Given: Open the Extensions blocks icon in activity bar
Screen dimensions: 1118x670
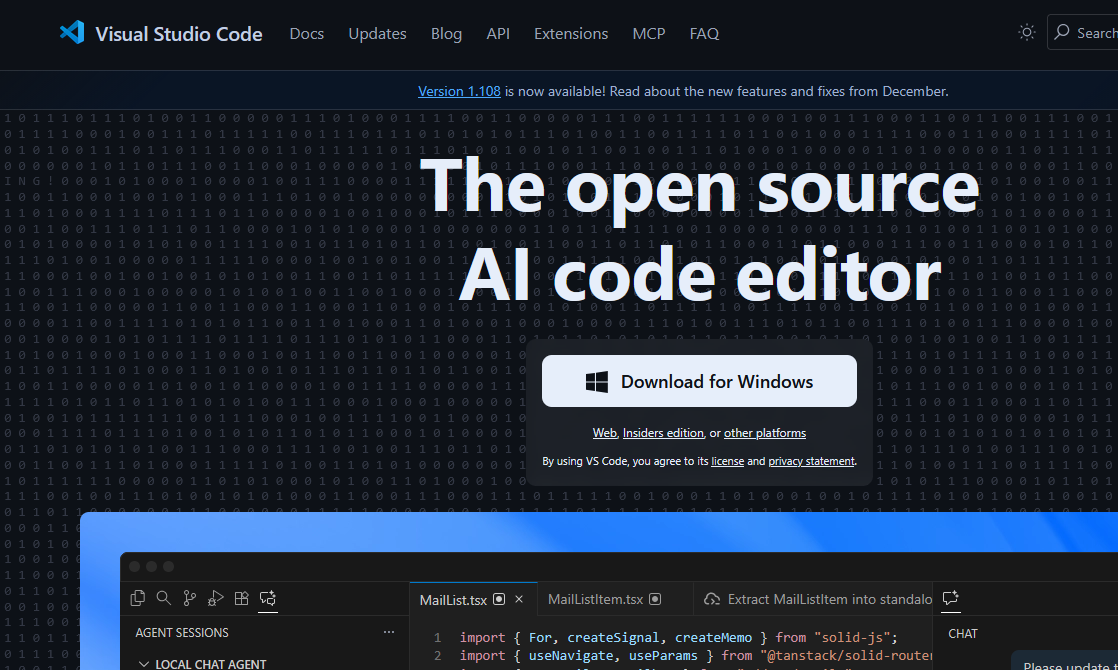Looking at the screenshot, I should pos(241,598).
